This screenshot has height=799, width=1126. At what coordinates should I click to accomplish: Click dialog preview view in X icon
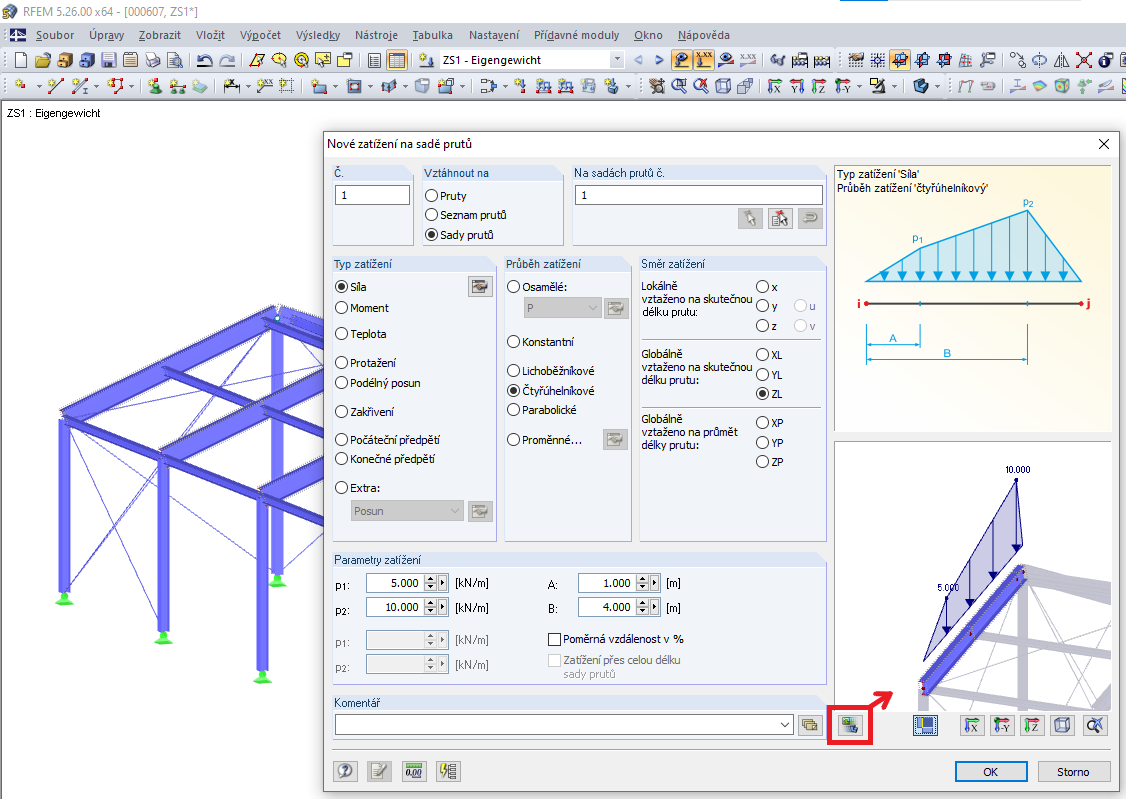972,725
